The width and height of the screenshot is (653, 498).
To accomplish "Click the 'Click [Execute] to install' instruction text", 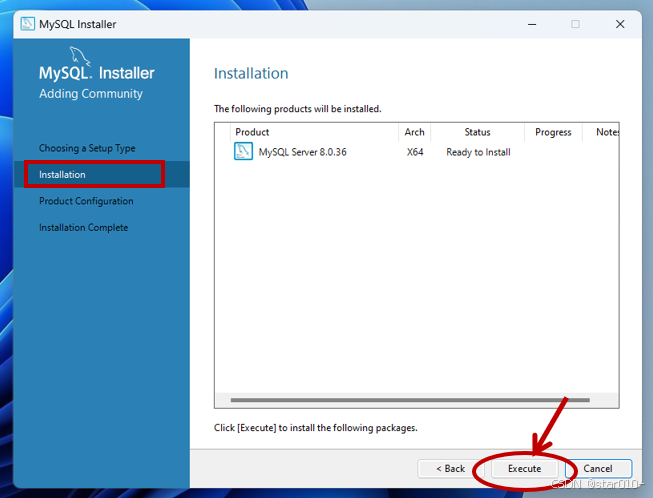I will pyautogui.click(x=316, y=428).
